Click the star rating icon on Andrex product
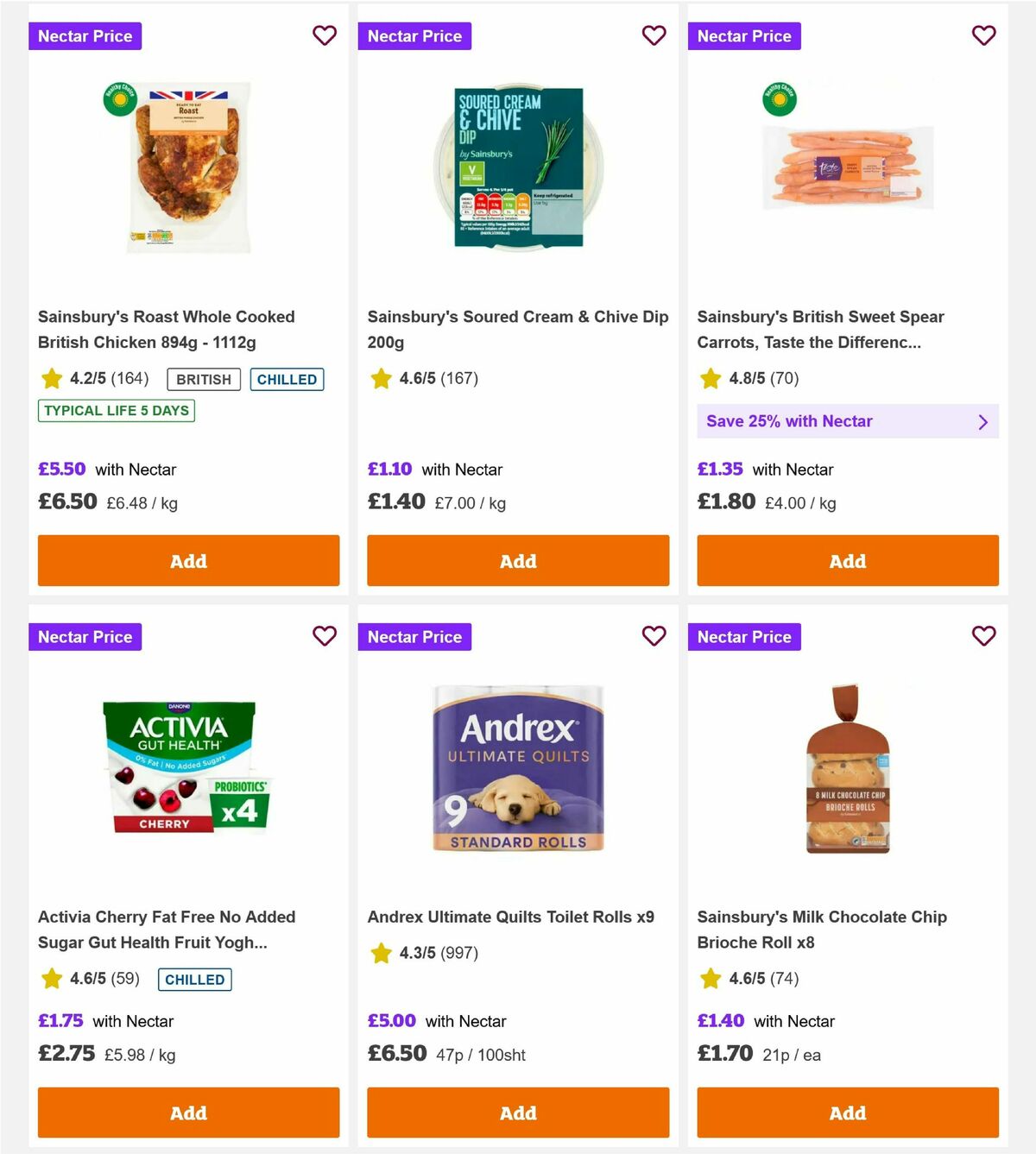Viewport: 1036px width, 1154px height. (380, 953)
